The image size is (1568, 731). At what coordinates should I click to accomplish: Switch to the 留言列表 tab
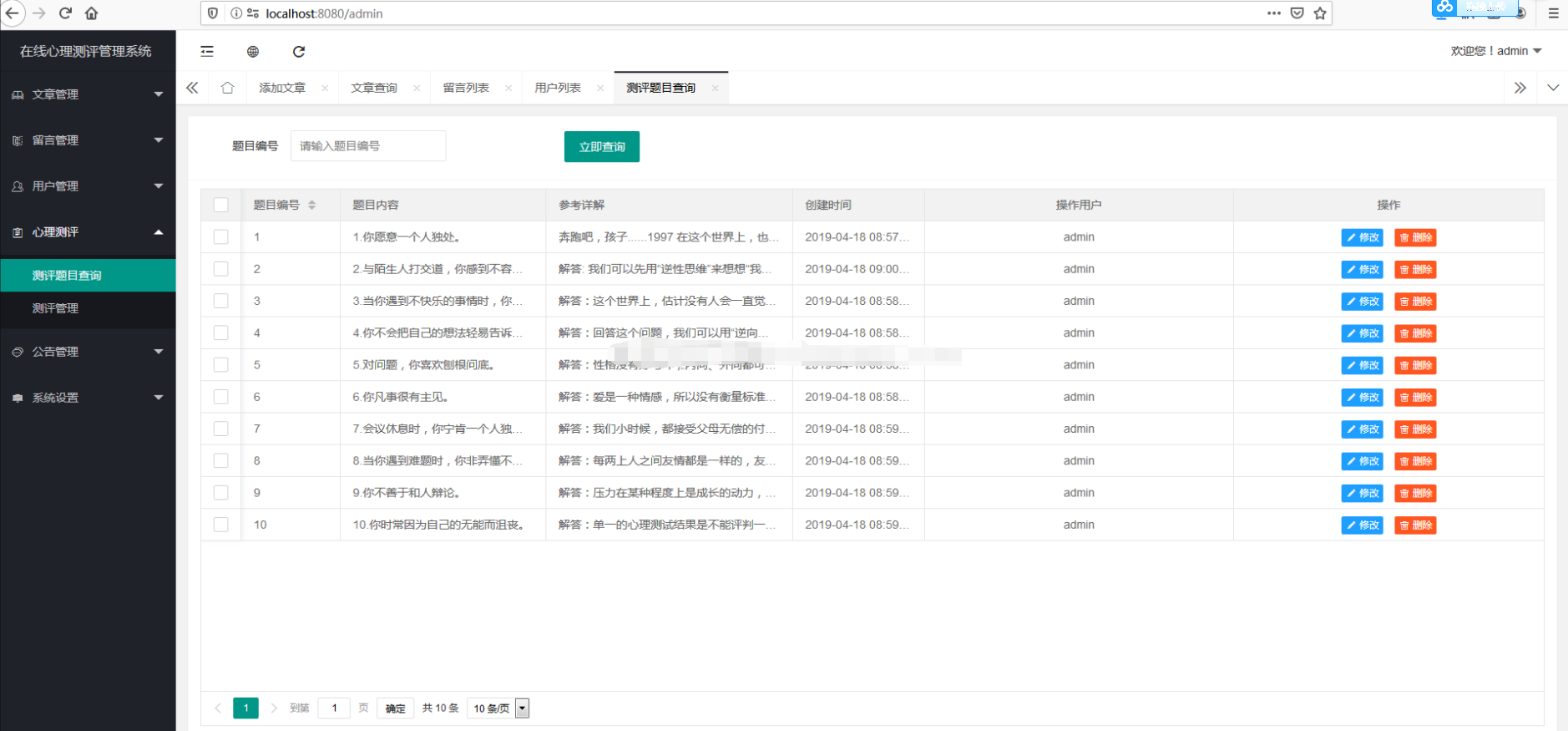coord(466,88)
